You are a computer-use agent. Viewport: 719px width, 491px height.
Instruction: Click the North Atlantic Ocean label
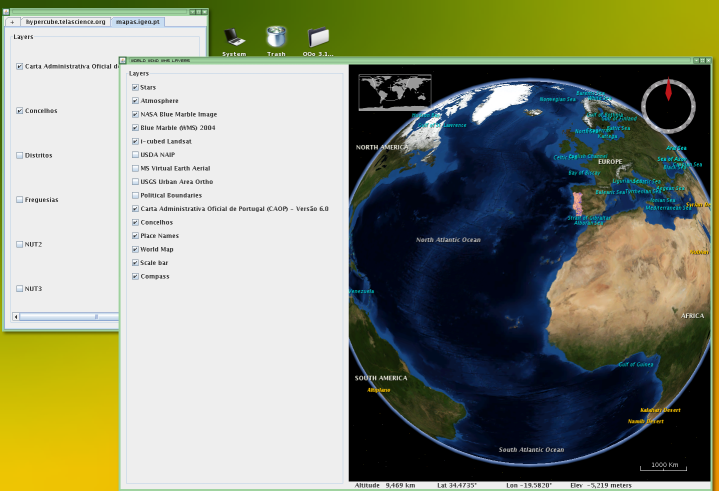point(448,240)
